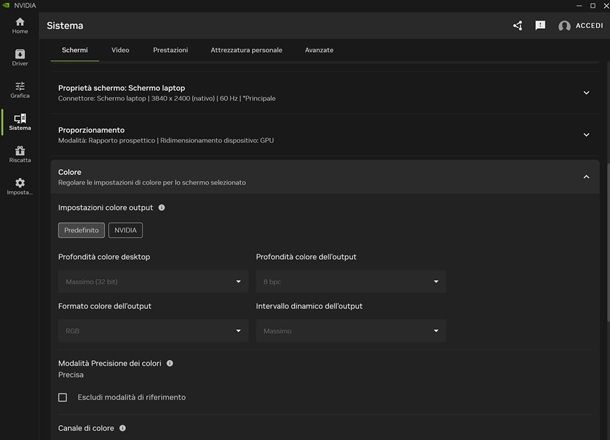
Task: Expand Proprietà schermo section chevron
Action: pos(586,93)
